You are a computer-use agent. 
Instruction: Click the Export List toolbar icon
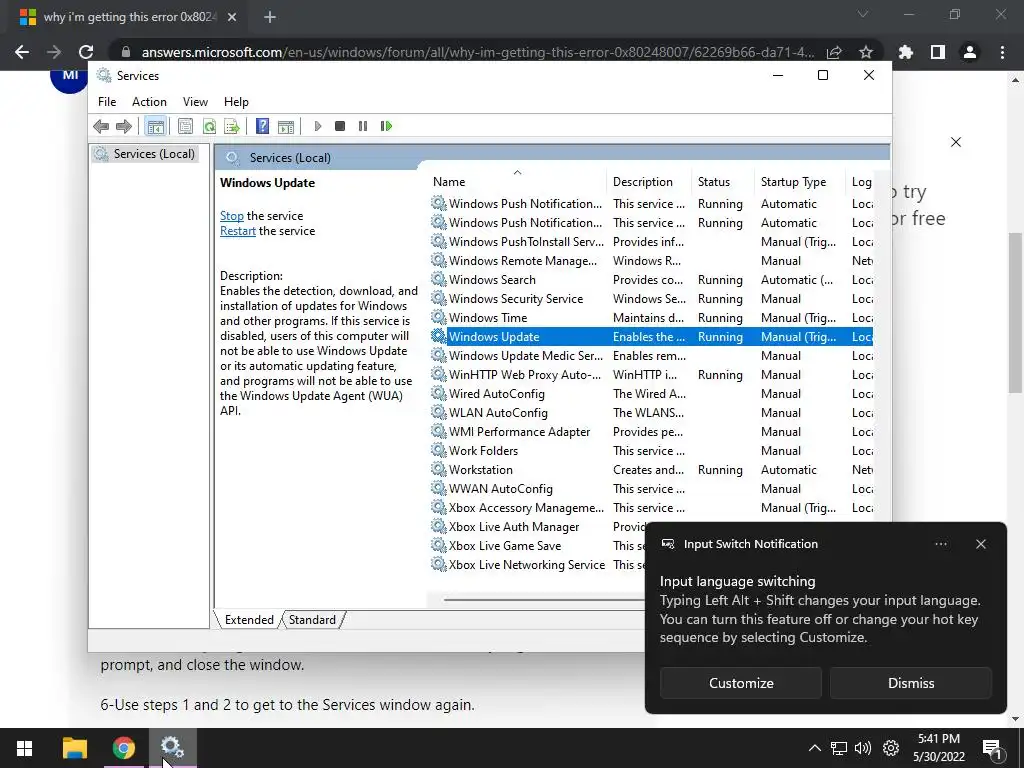coord(232,126)
